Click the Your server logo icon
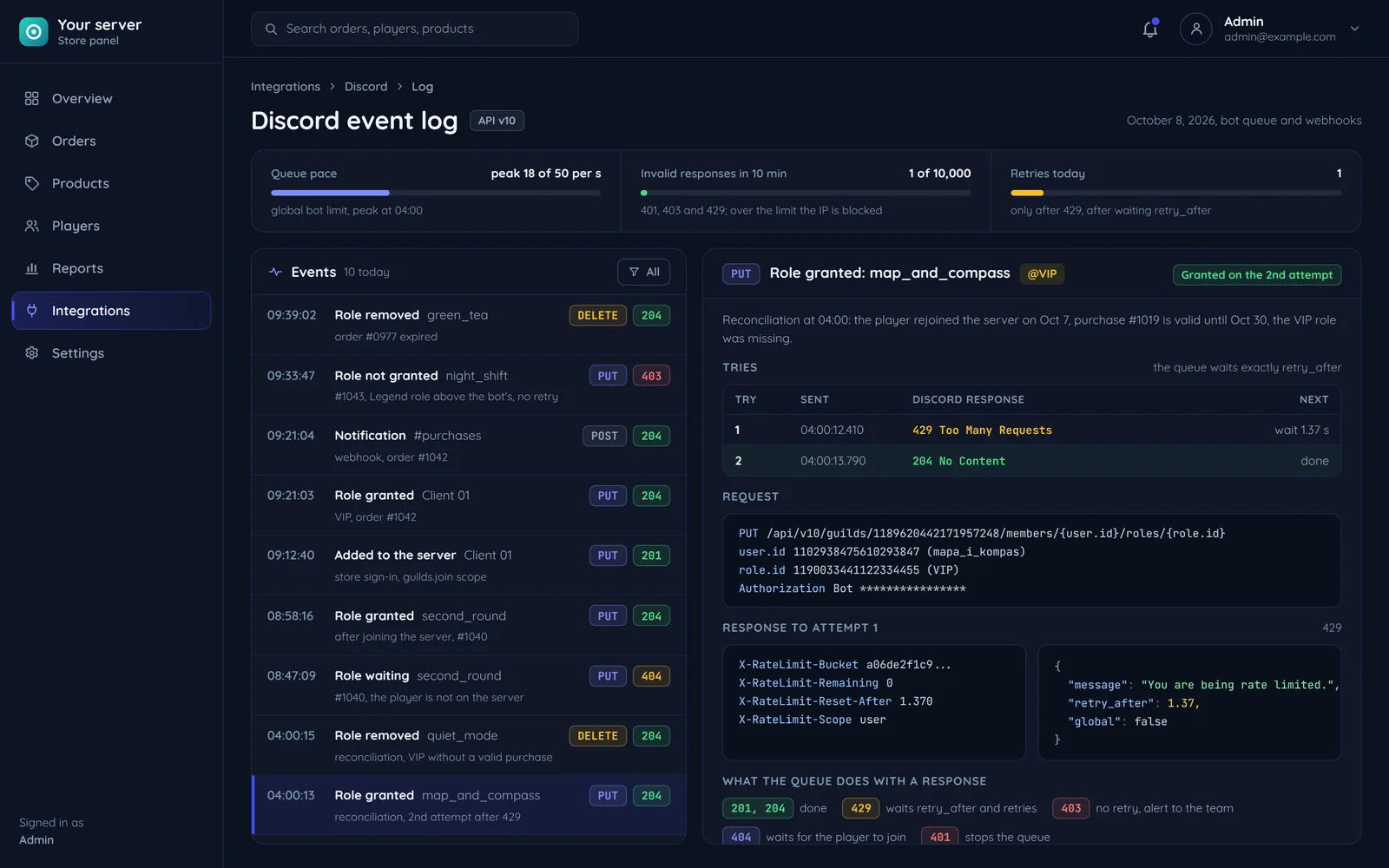The image size is (1389, 868). (33, 32)
